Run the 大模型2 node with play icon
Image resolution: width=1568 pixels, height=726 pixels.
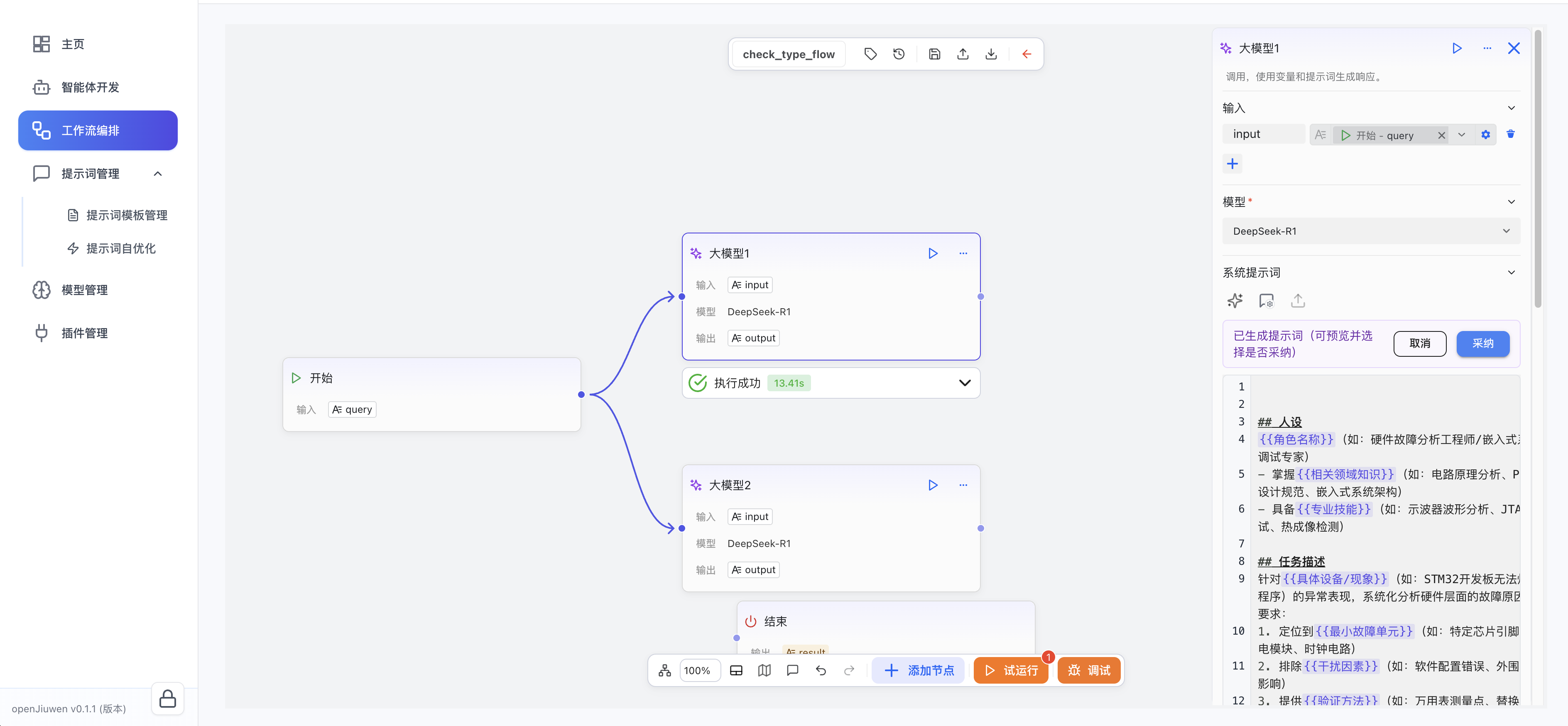click(933, 485)
